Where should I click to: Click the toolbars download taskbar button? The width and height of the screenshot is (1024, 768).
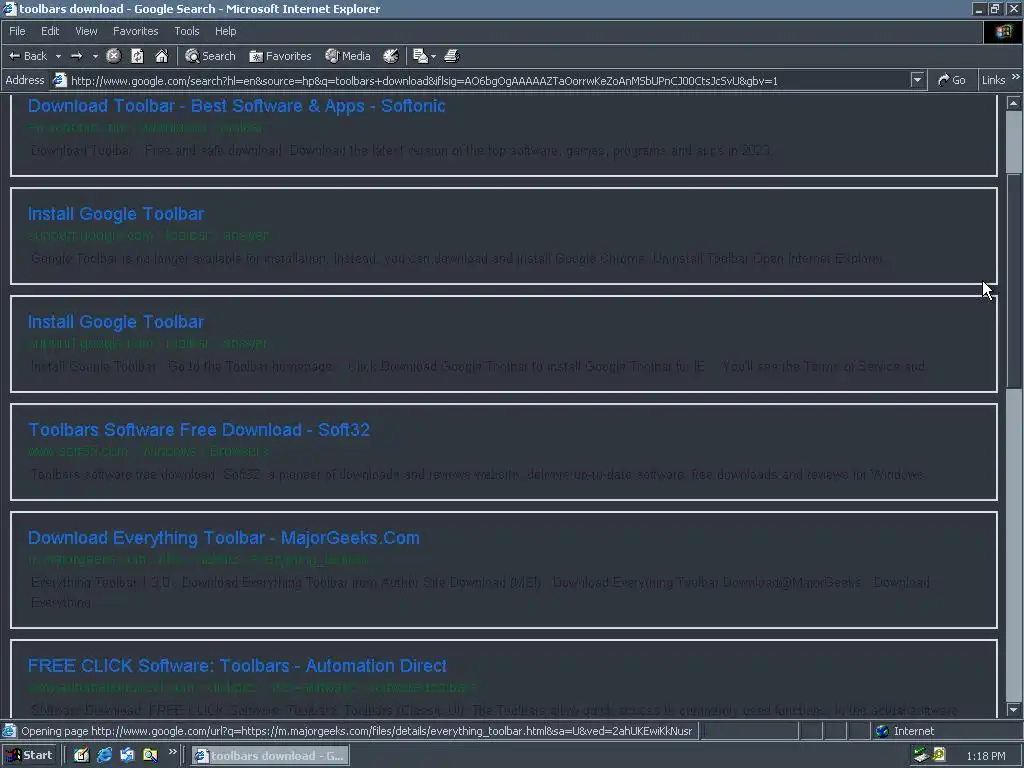click(x=270, y=756)
